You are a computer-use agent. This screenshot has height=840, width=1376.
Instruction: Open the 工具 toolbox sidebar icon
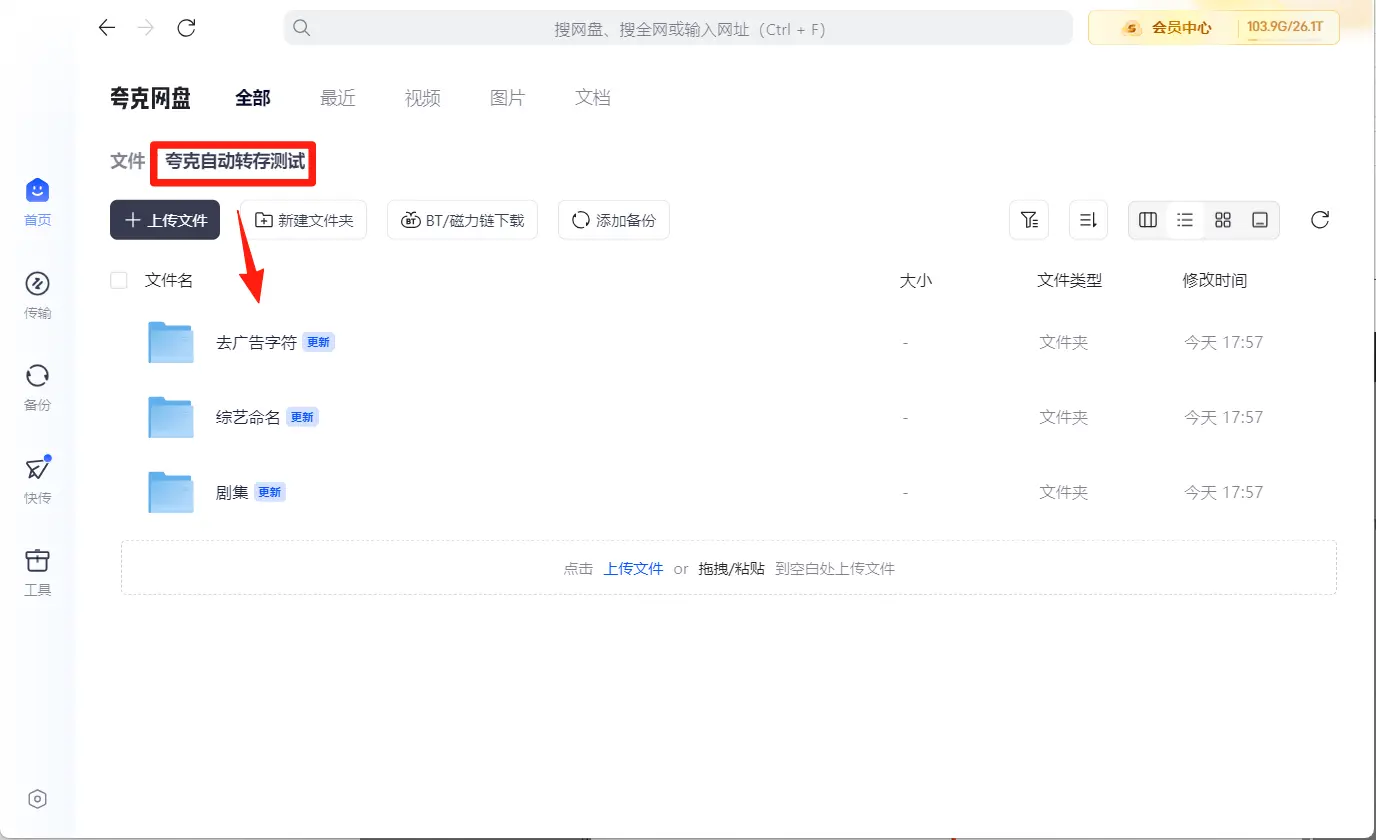(x=37, y=561)
